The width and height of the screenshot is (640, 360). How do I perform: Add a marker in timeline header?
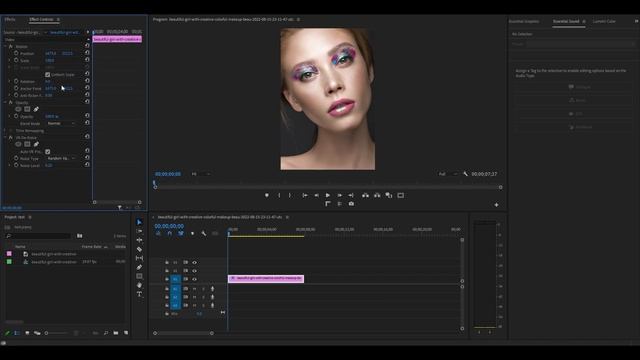(192, 233)
